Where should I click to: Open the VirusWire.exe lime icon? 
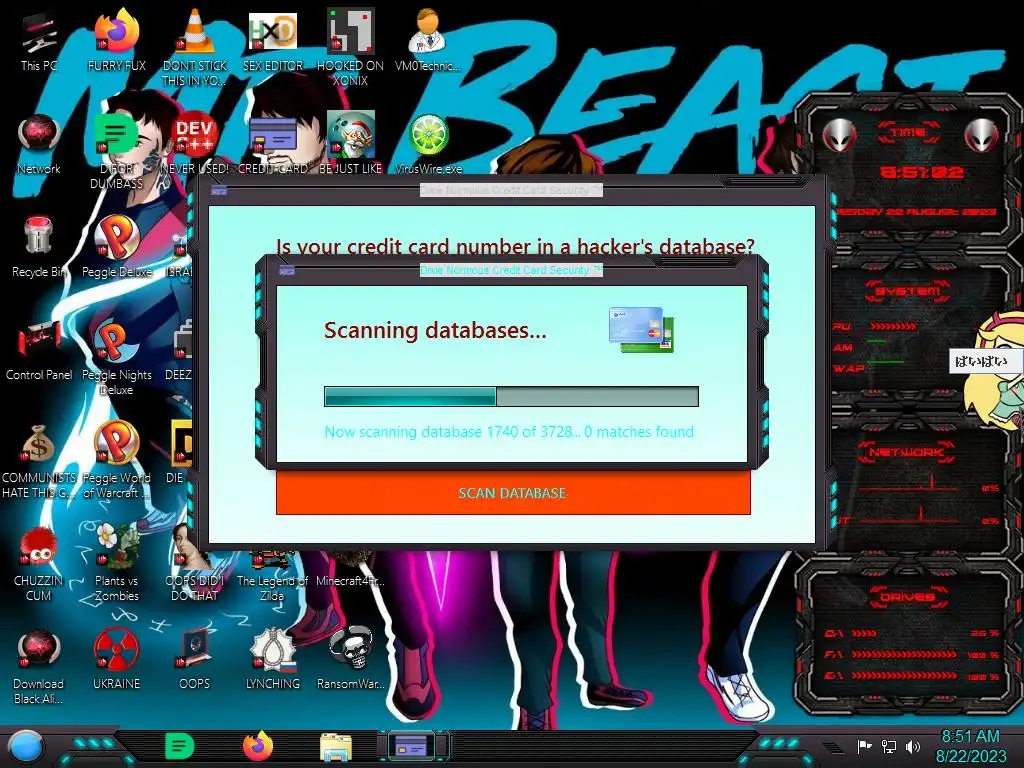pyautogui.click(x=428, y=144)
